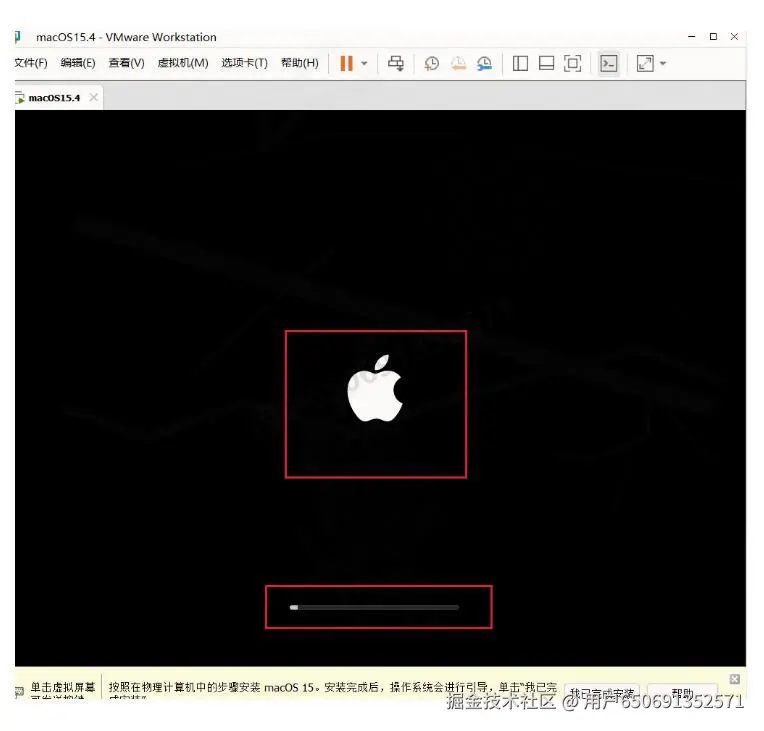Click the VMware Workstation title bar icon
764x731 pixels.
18,37
